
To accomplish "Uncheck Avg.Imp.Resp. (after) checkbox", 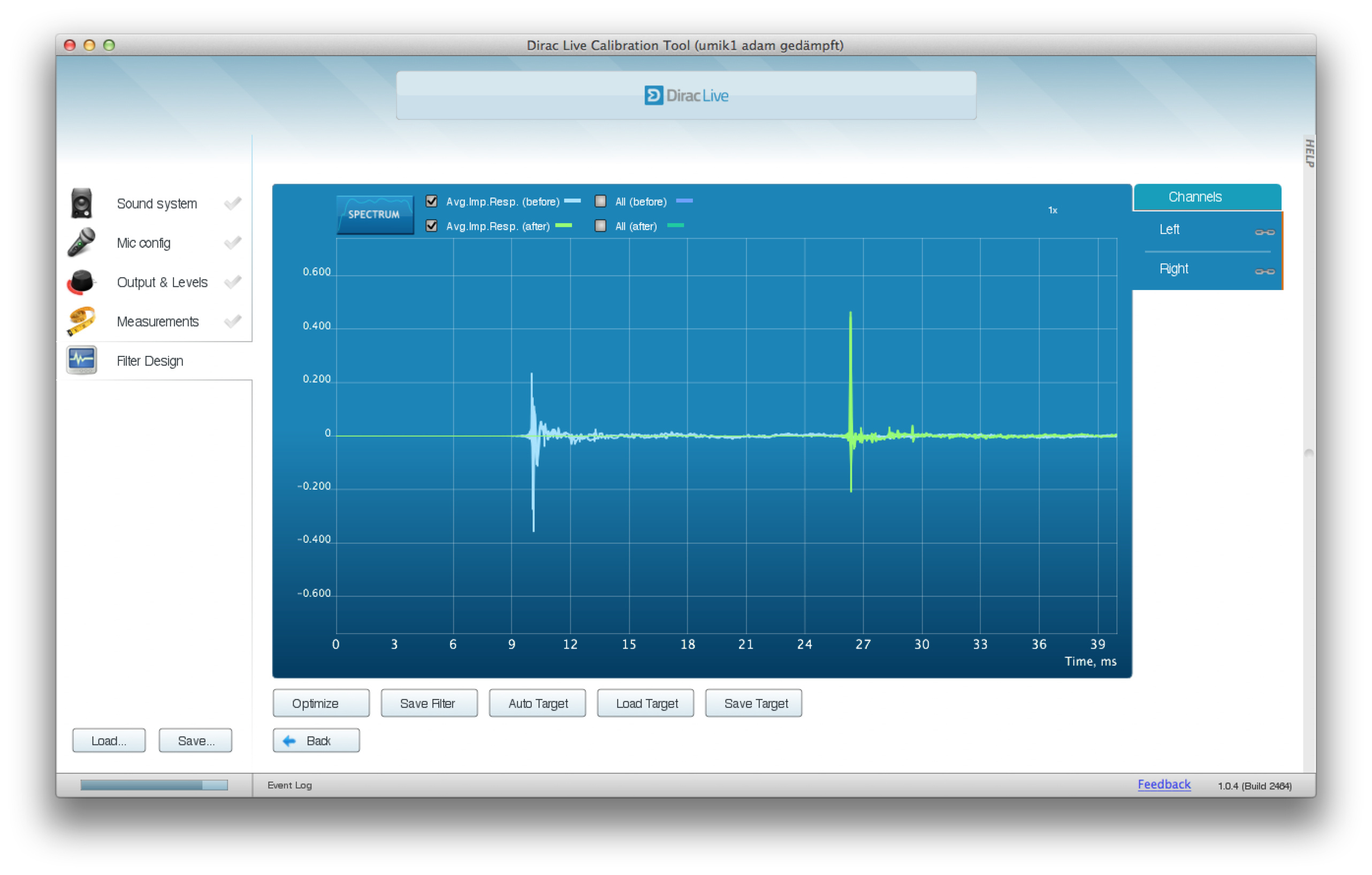I will [x=431, y=226].
